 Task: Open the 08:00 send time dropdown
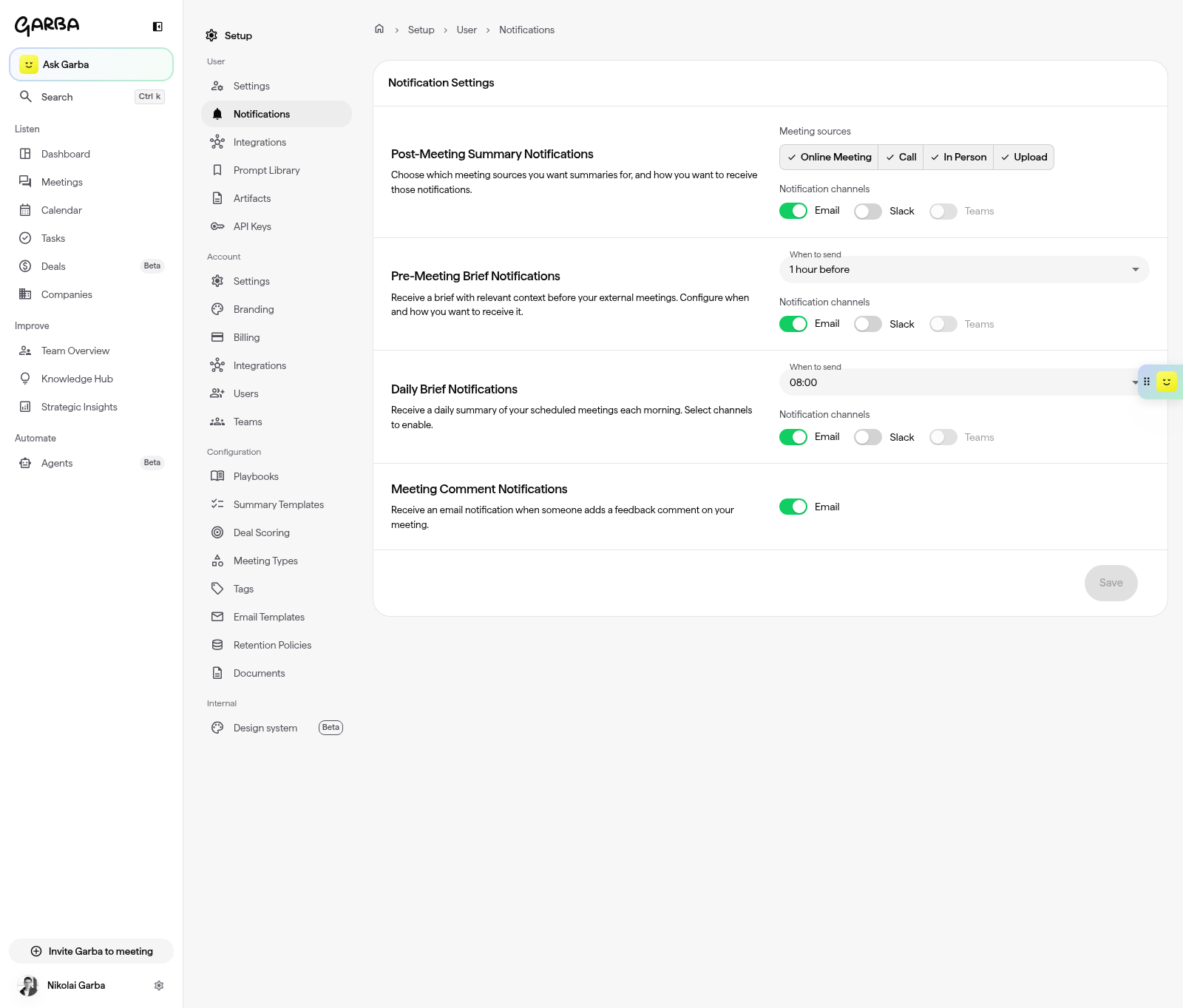[959, 382]
